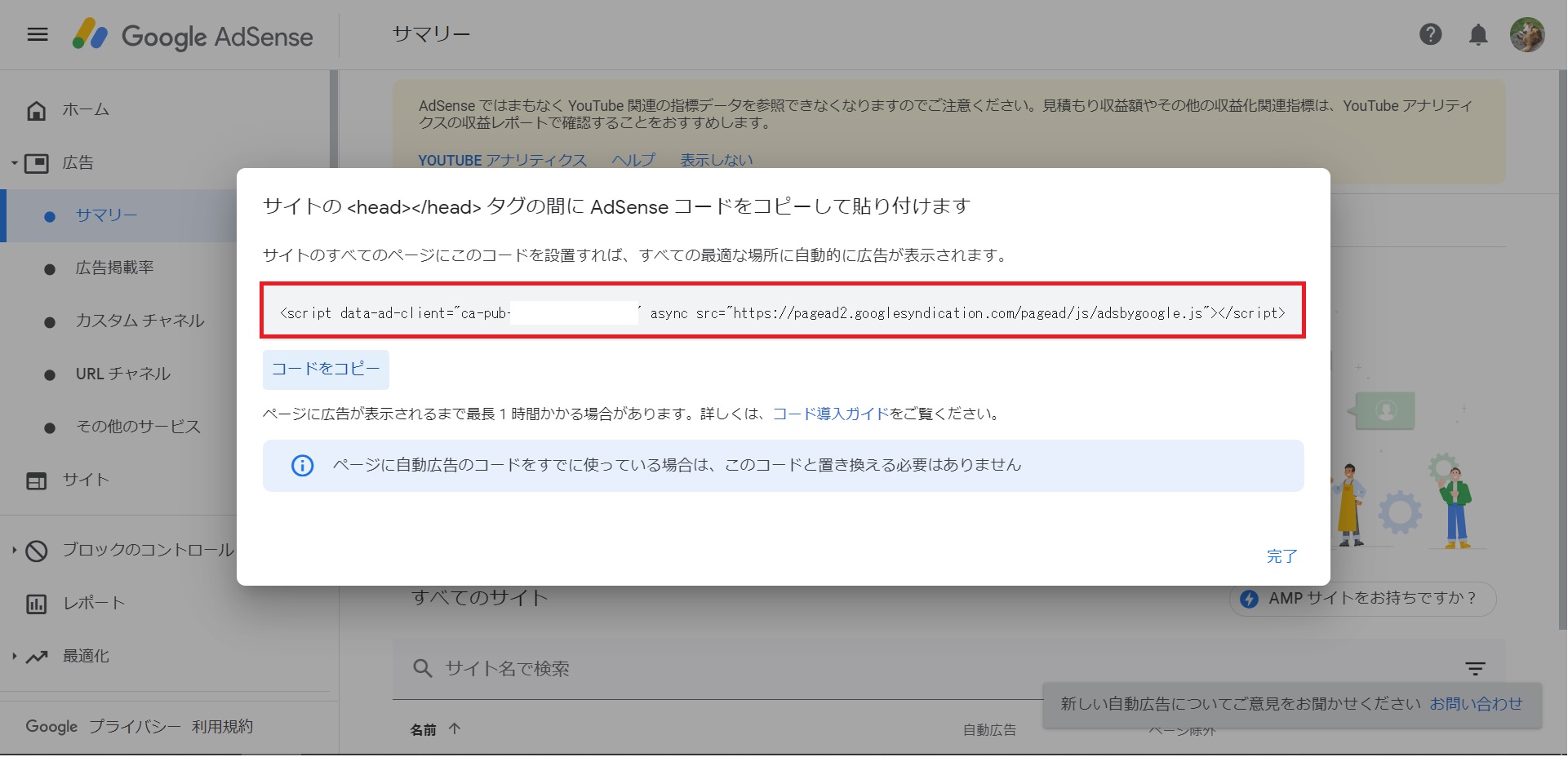Viewport: 1568px width, 757px height.
Task: Open the hamburger main menu
Action: tap(38, 34)
